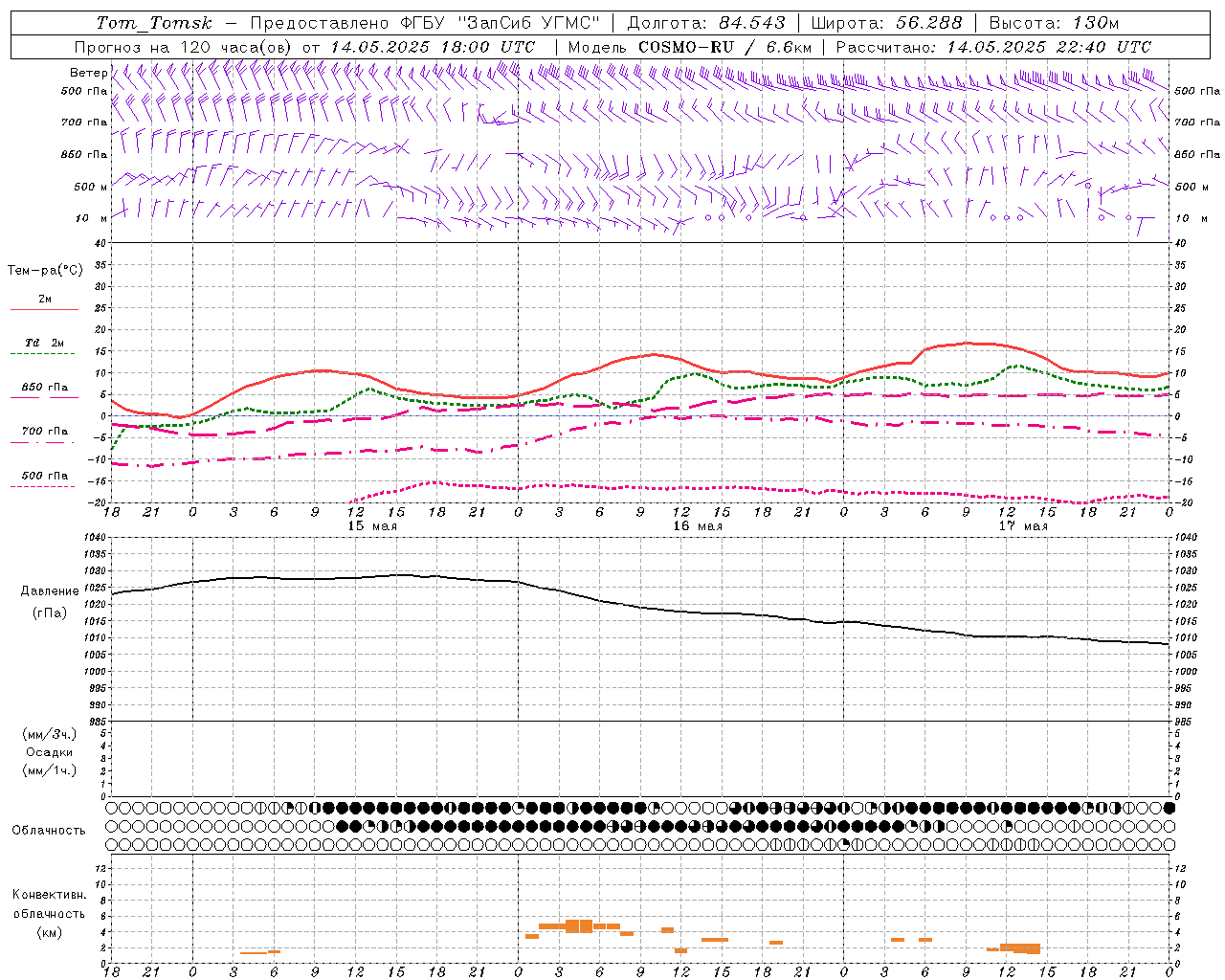Click the 10 м wind level label on the left
1225x980 pixels.
tap(91, 219)
